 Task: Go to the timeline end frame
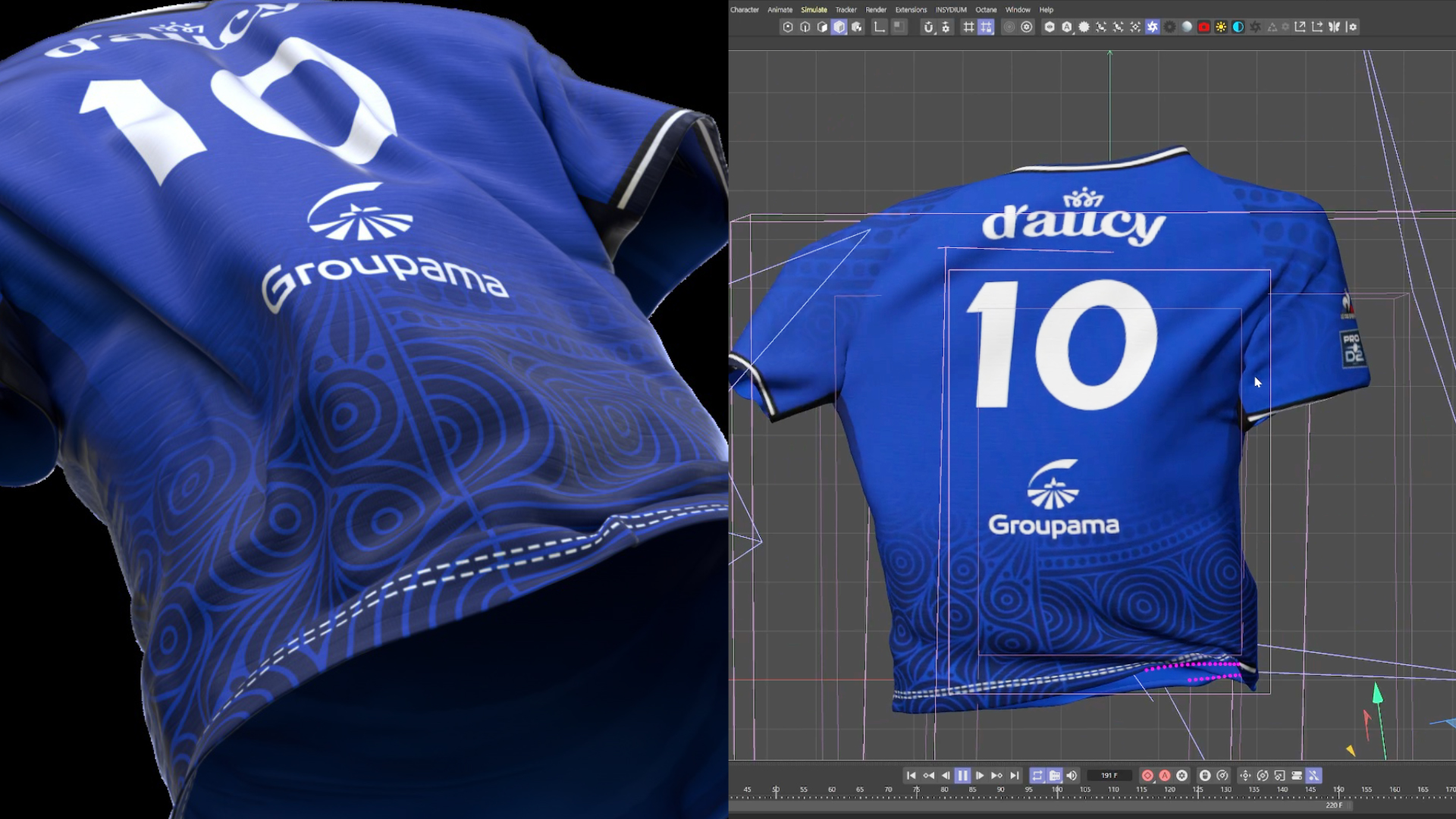(1015, 775)
